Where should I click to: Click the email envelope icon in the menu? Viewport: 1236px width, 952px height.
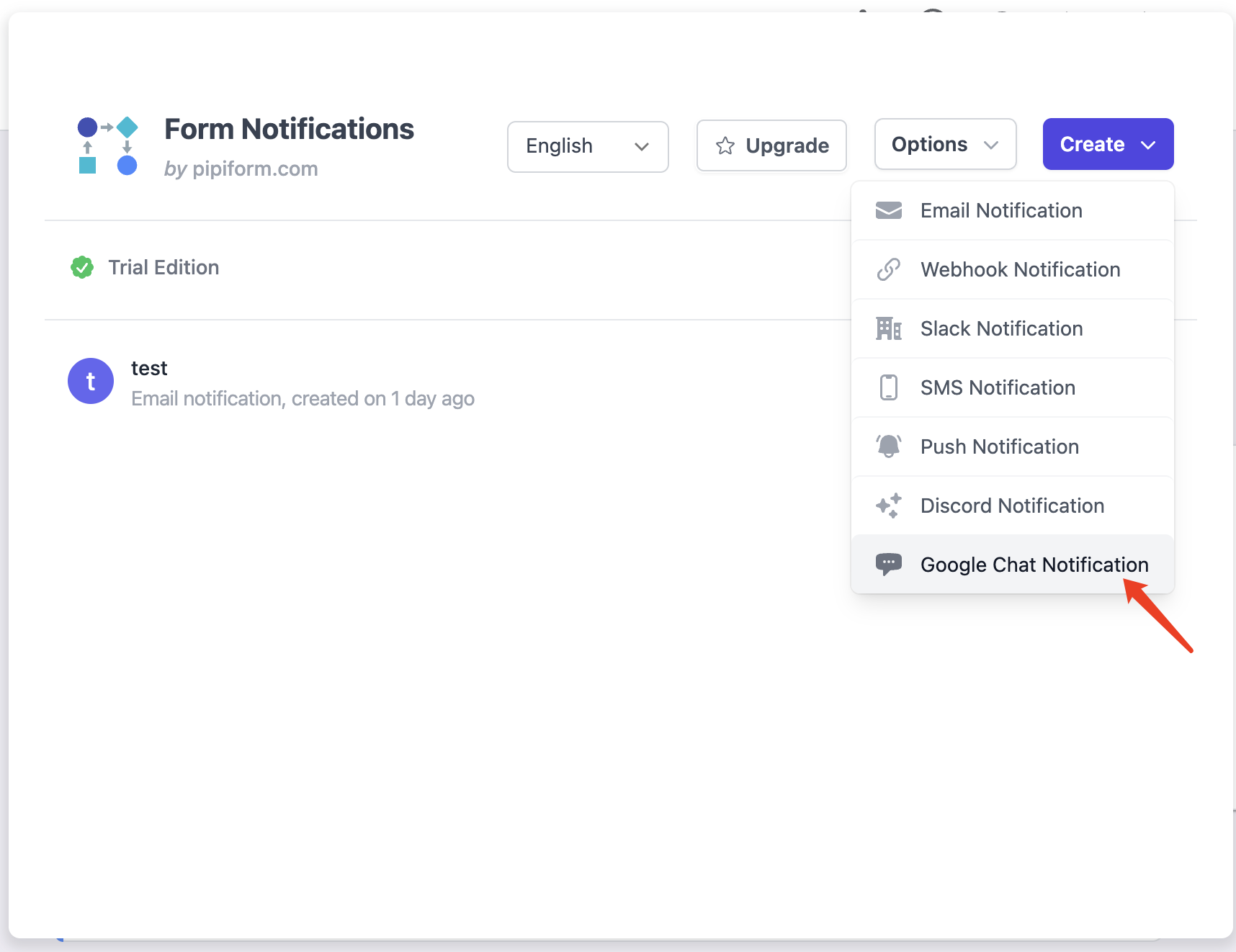889,210
